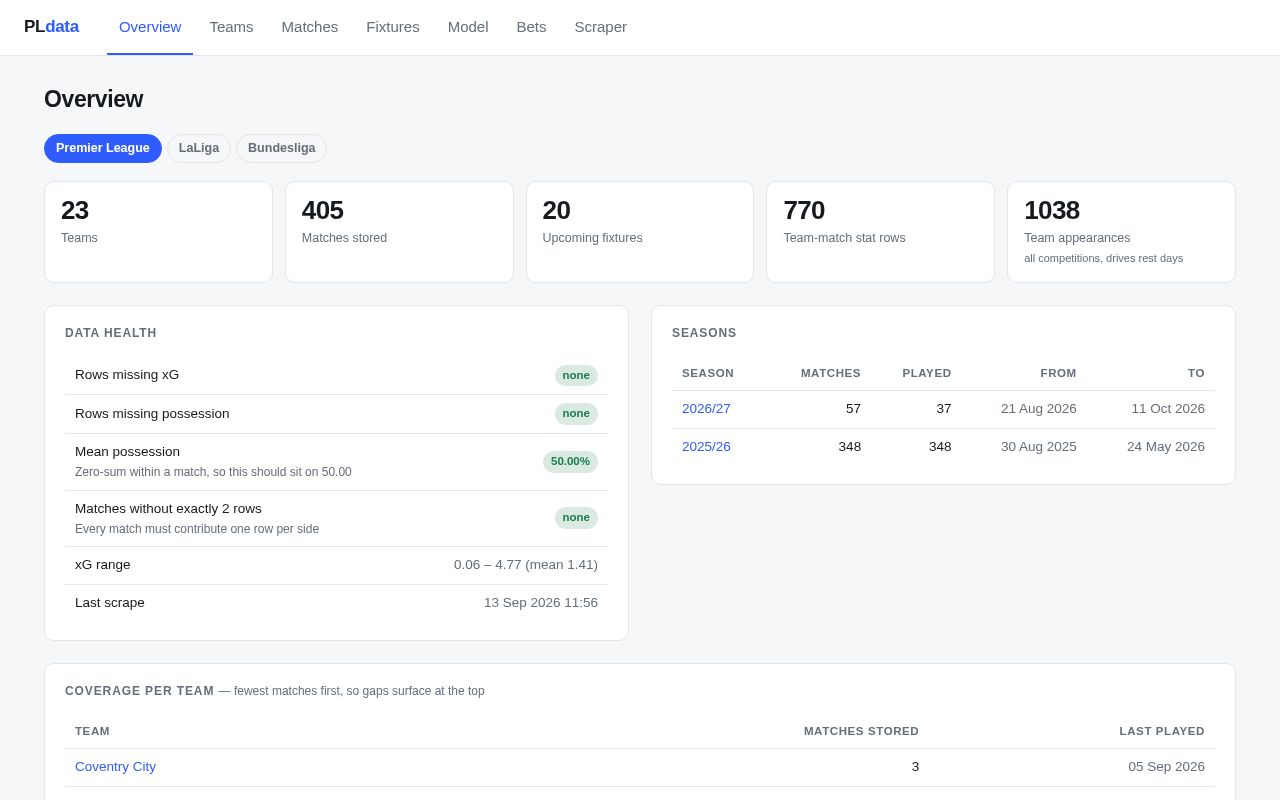Image resolution: width=1280 pixels, height=800 pixels.
Task: Click the Seasons table MATCHES column header
Action: (x=831, y=373)
